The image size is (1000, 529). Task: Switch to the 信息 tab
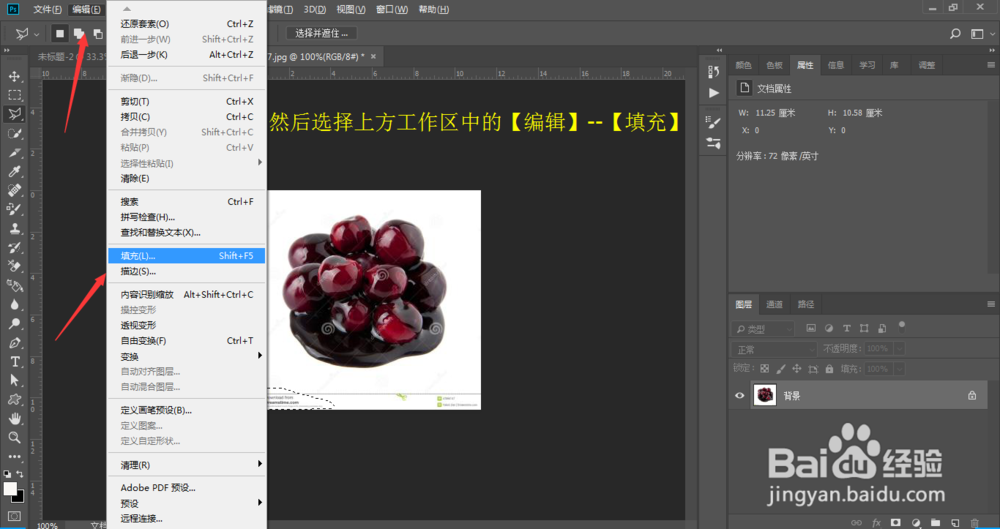coord(835,65)
